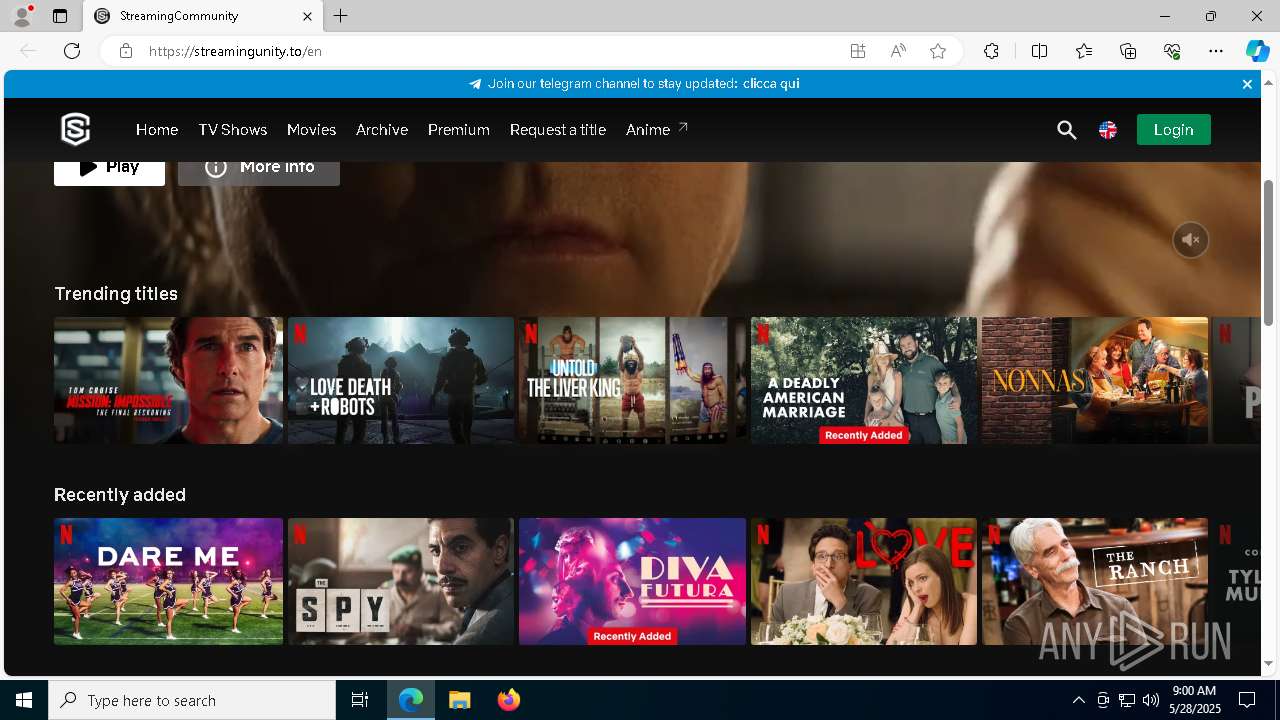Open the Request a title page
Viewport: 1280px width, 720px height.
click(558, 130)
